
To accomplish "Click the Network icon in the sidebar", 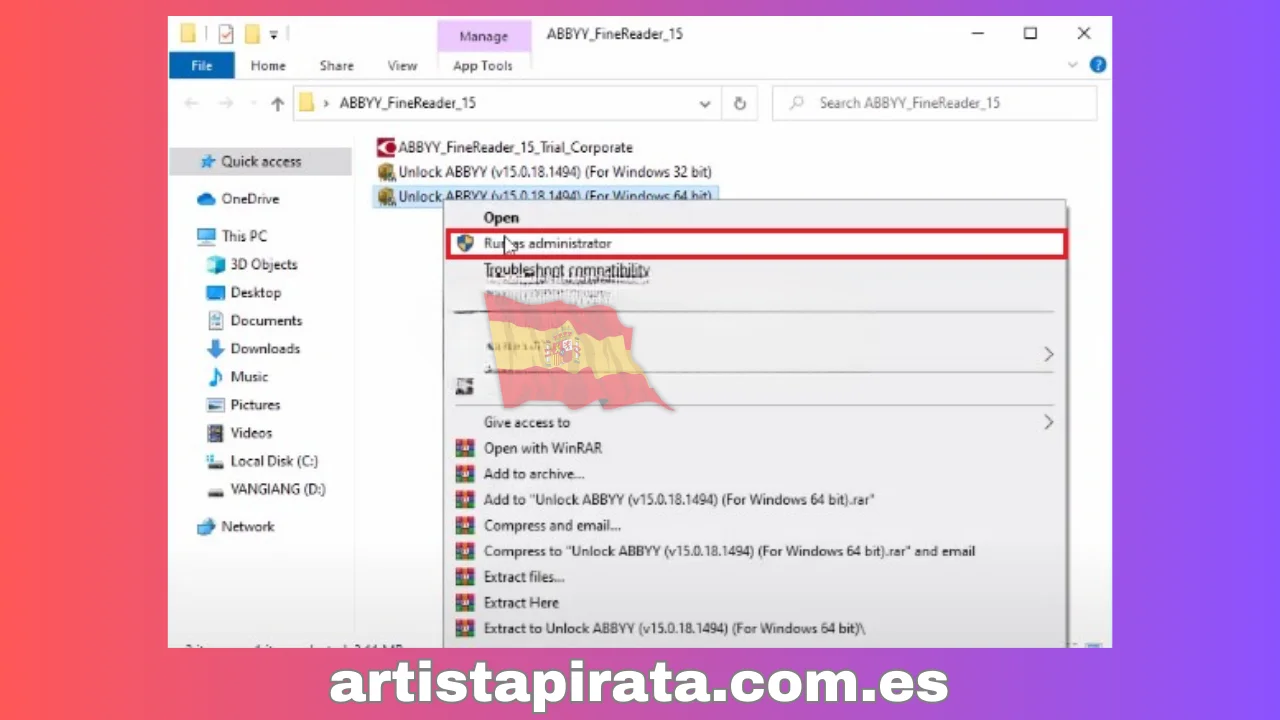I will 206,527.
